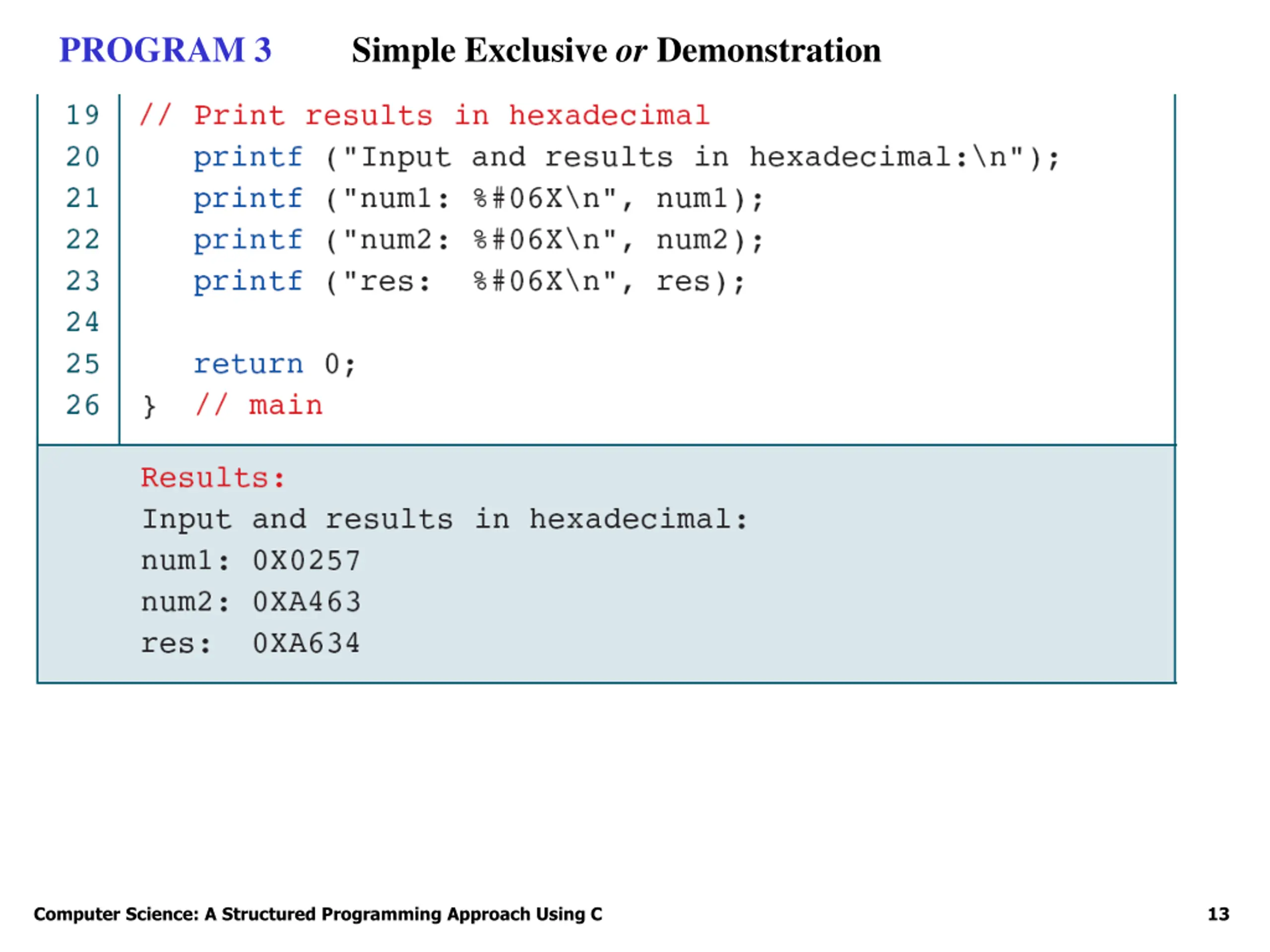Click the printf res code line

pyautogui.click(x=469, y=282)
